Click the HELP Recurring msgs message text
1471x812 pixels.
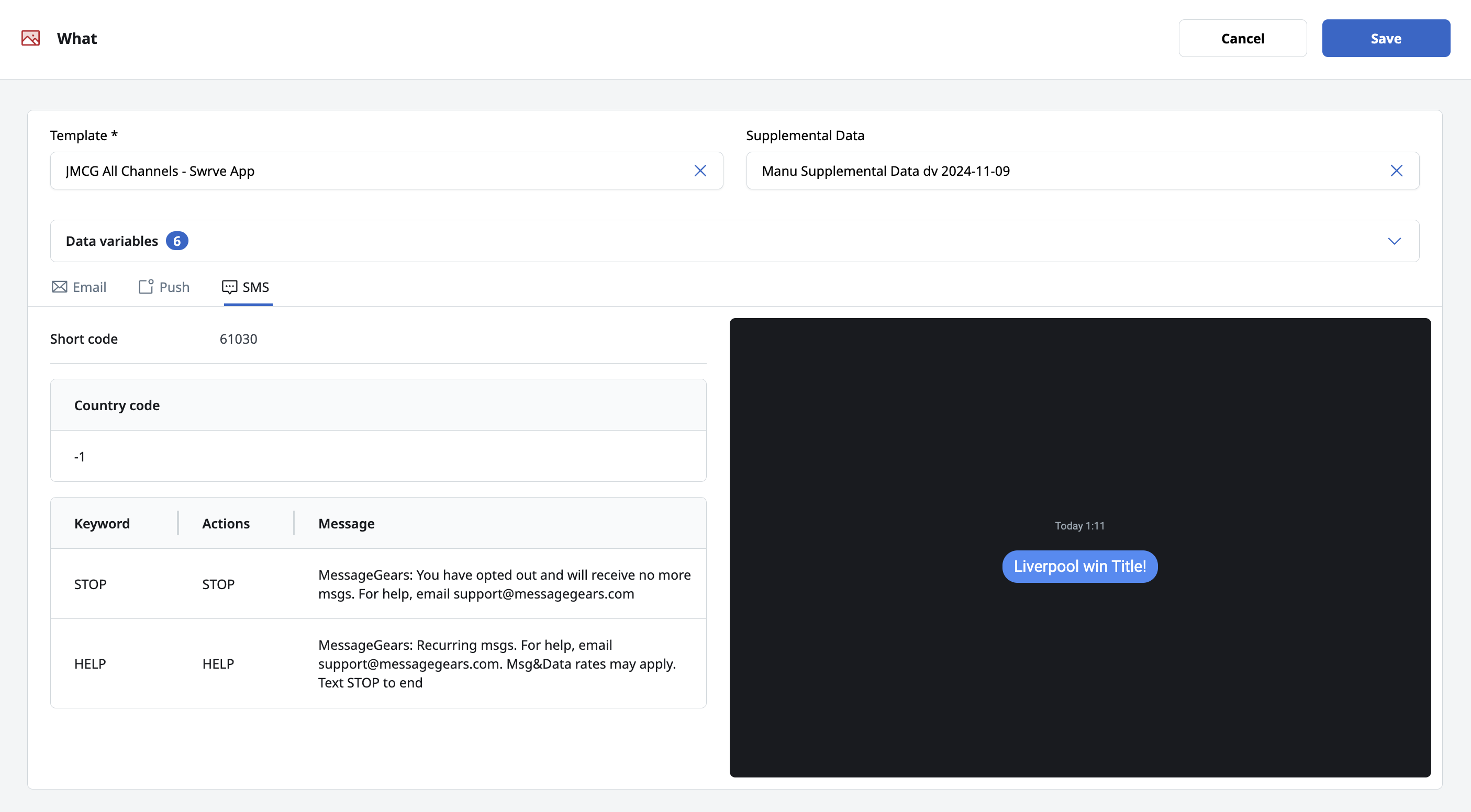point(497,663)
